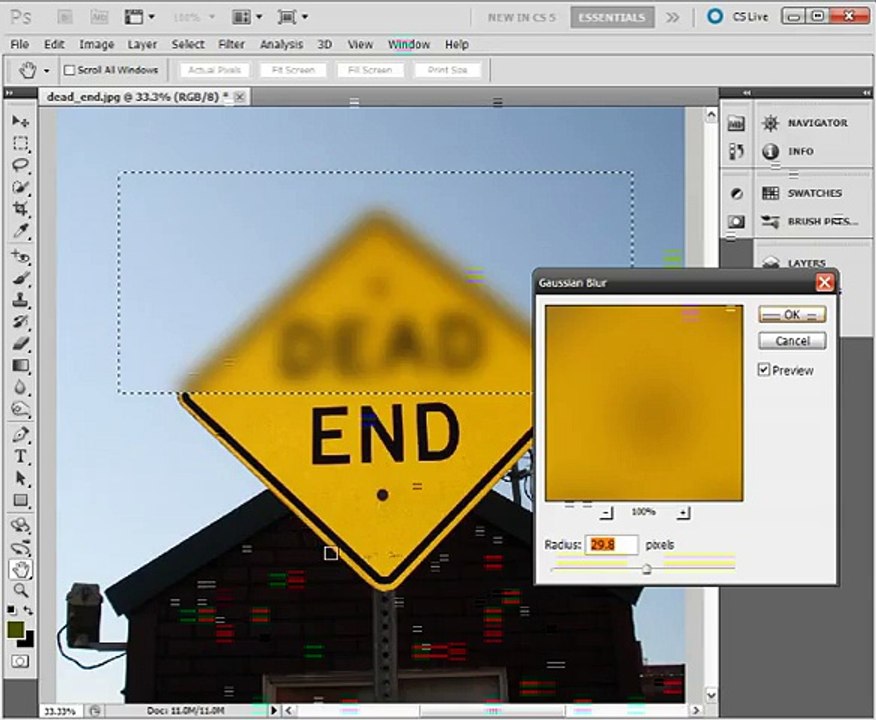Image resolution: width=876 pixels, height=720 pixels.
Task: Select the Lasso tool
Action: 21,165
